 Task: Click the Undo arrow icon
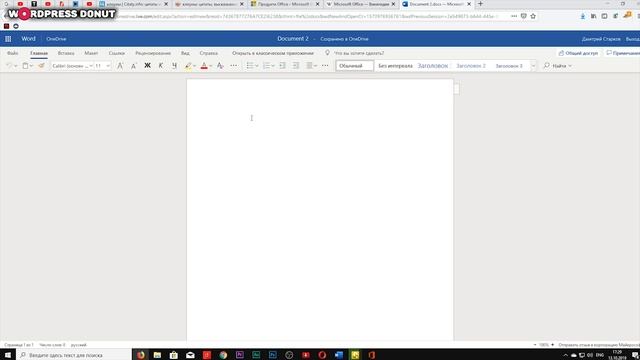9,66
